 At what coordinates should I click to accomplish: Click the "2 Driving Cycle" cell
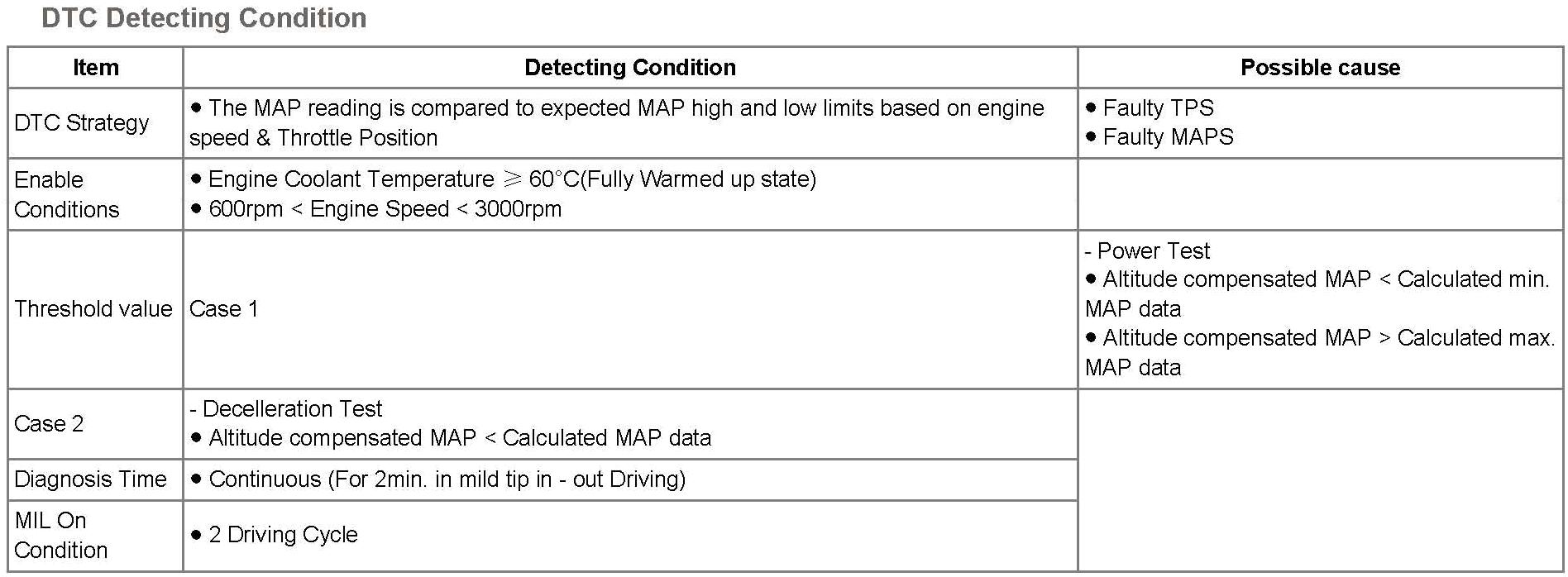tap(283, 535)
